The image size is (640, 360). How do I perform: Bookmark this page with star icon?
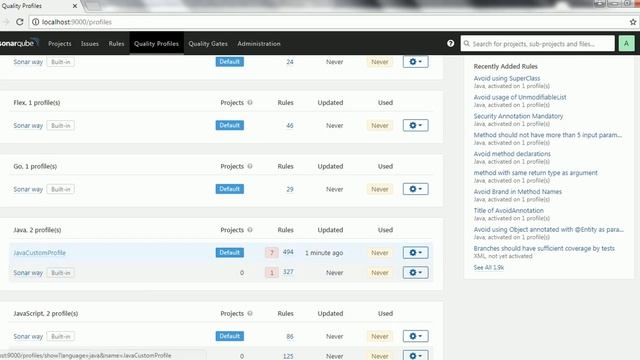633,22
